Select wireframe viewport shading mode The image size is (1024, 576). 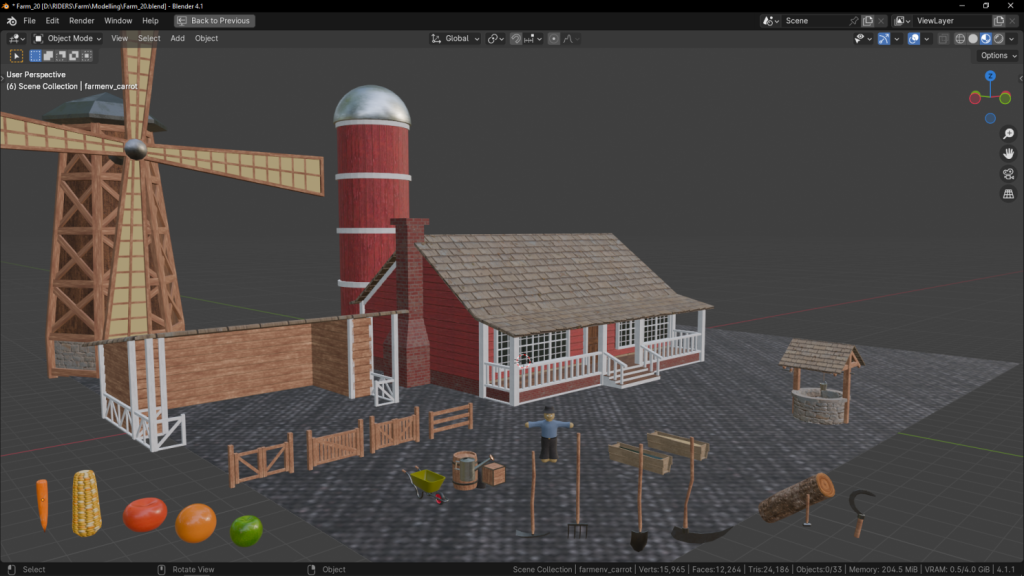(x=960, y=39)
